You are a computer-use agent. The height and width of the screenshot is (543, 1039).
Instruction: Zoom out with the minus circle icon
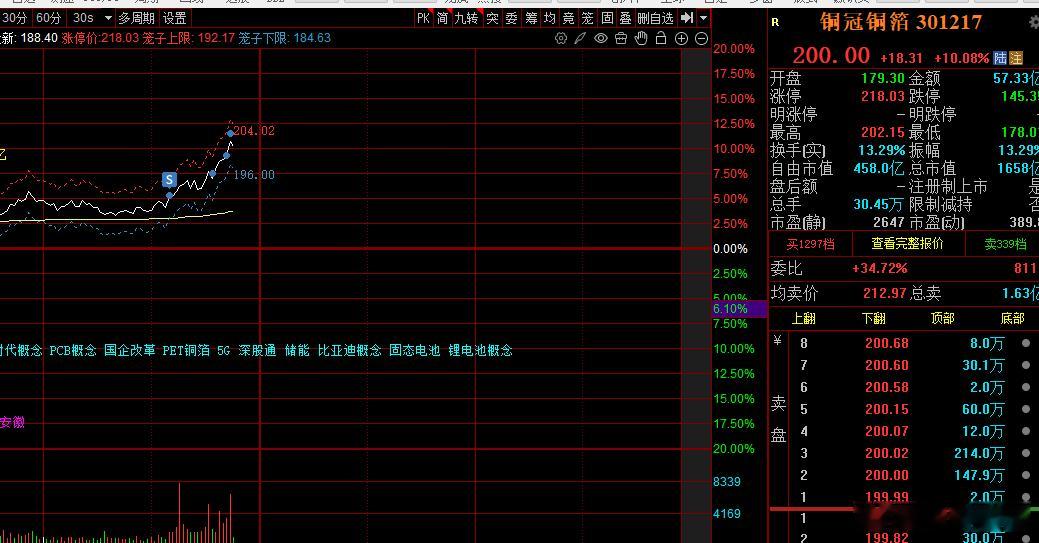[x=701, y=38]
